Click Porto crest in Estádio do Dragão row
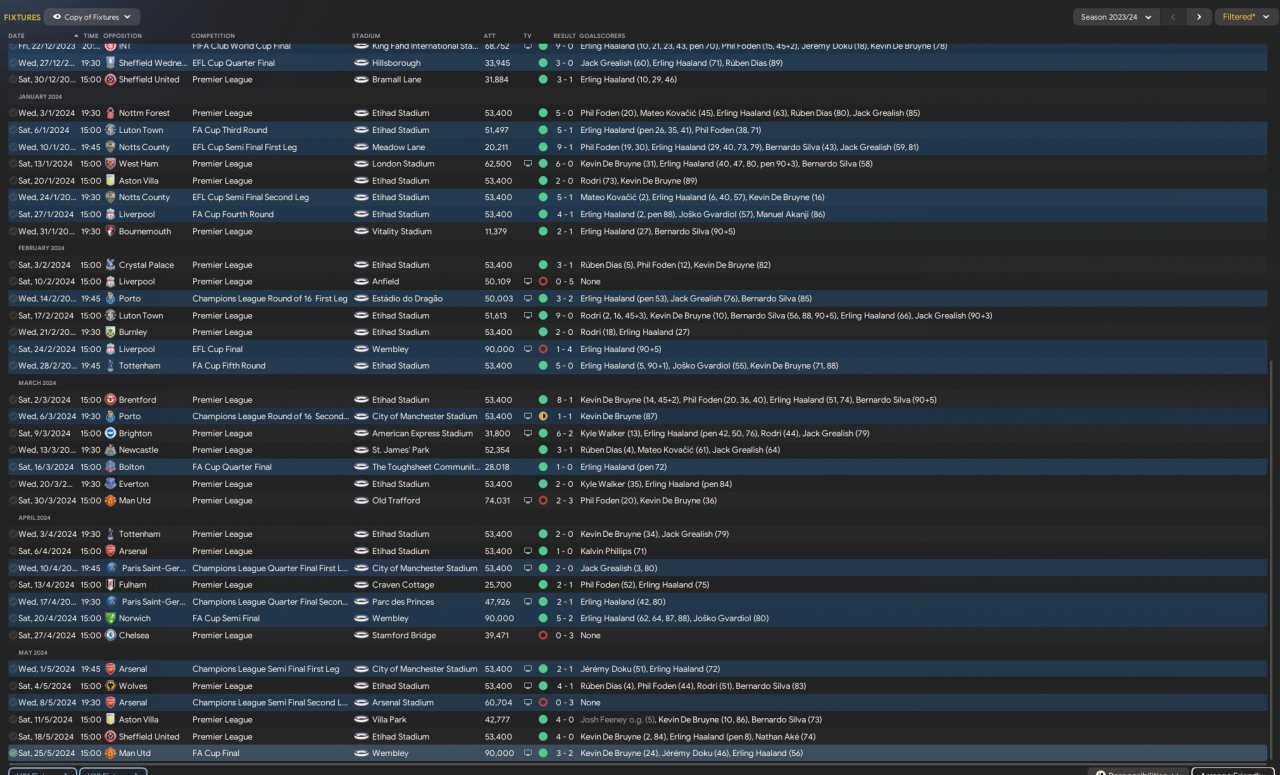Viewport: 1280px width, 775px height. click(x=110, y=298)
